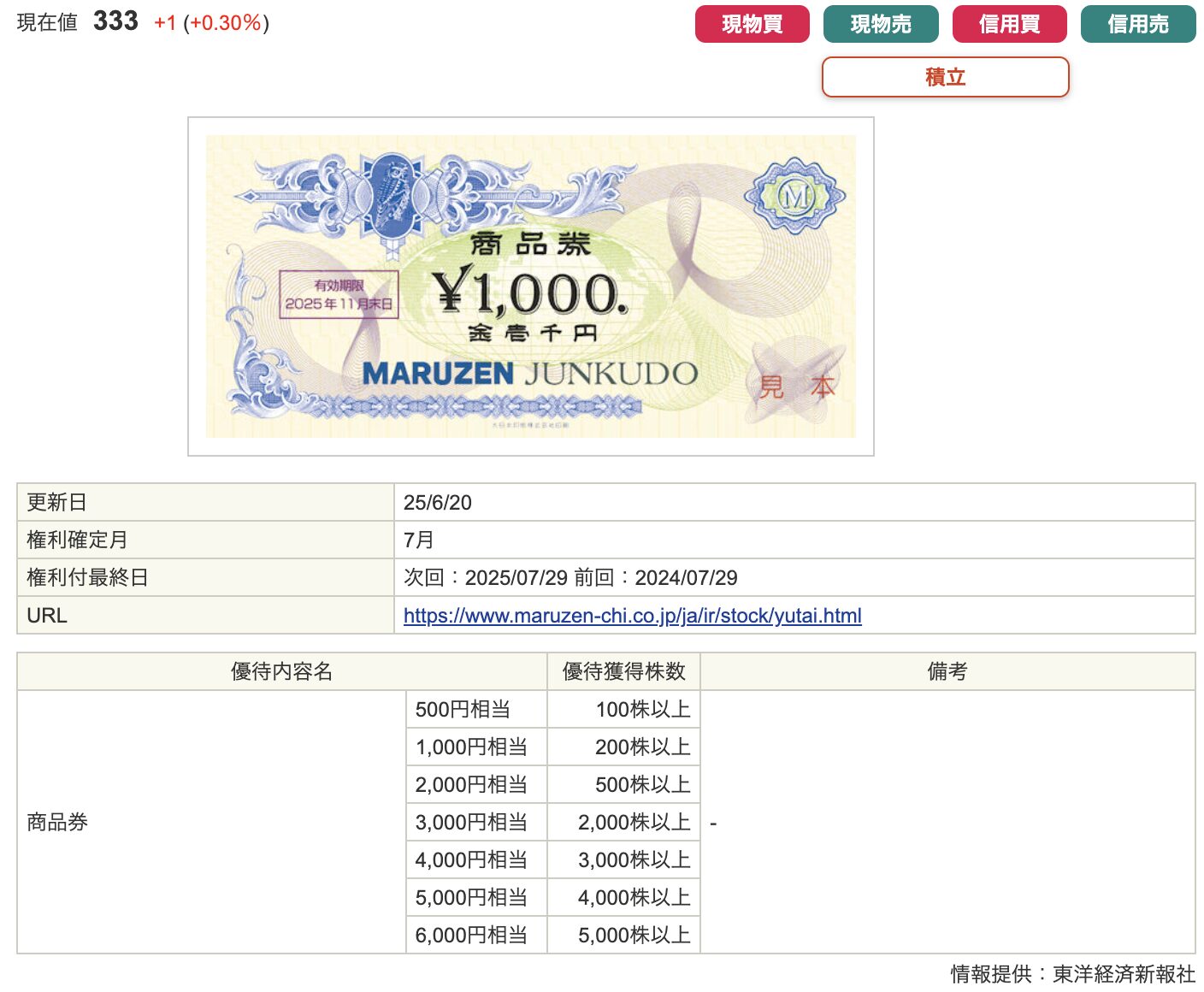
Task: Open the maruzen-chi.co.jp yutai link
Action: [632, 616]
